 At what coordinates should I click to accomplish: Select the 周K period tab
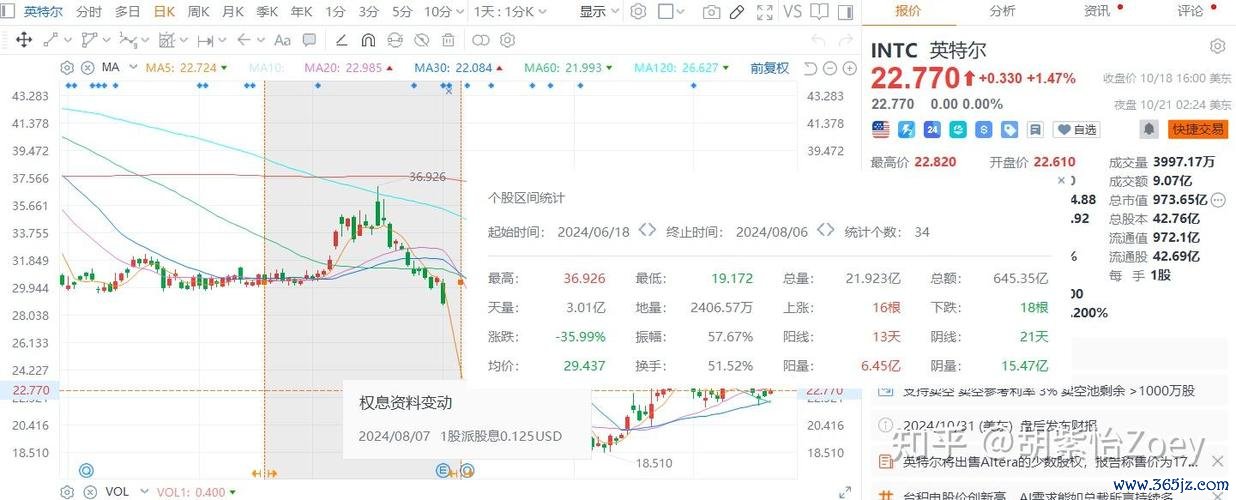[198, 12]
